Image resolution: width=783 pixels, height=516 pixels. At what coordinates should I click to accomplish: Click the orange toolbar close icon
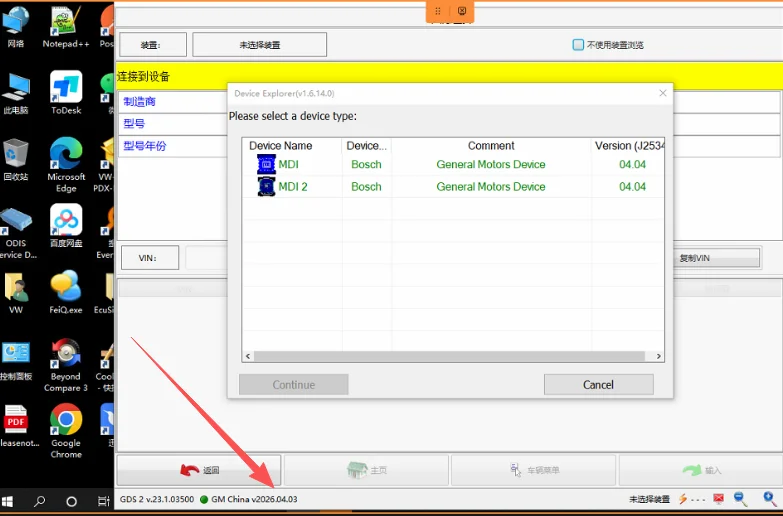click(462, 11)
